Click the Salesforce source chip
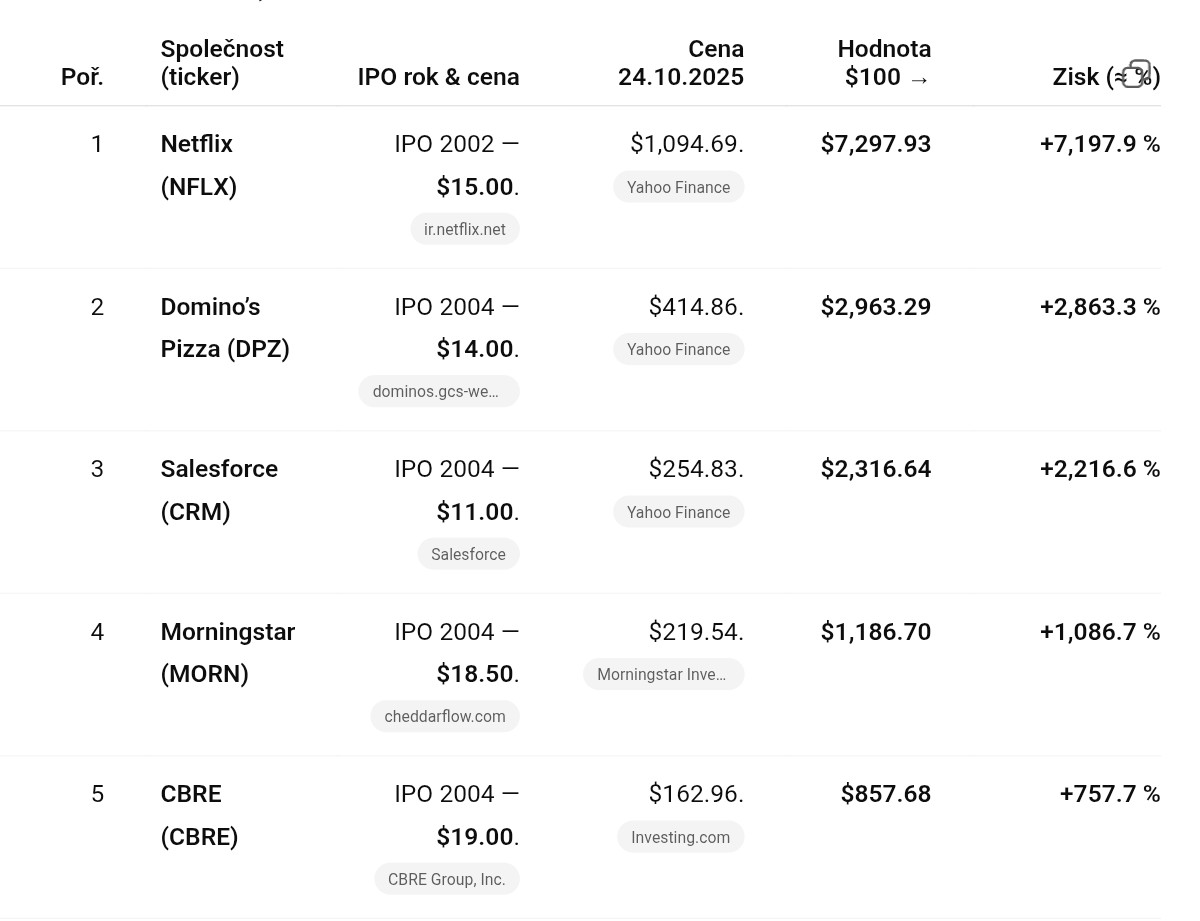This screenshot has width=1200, height=921. coord(468,554)
